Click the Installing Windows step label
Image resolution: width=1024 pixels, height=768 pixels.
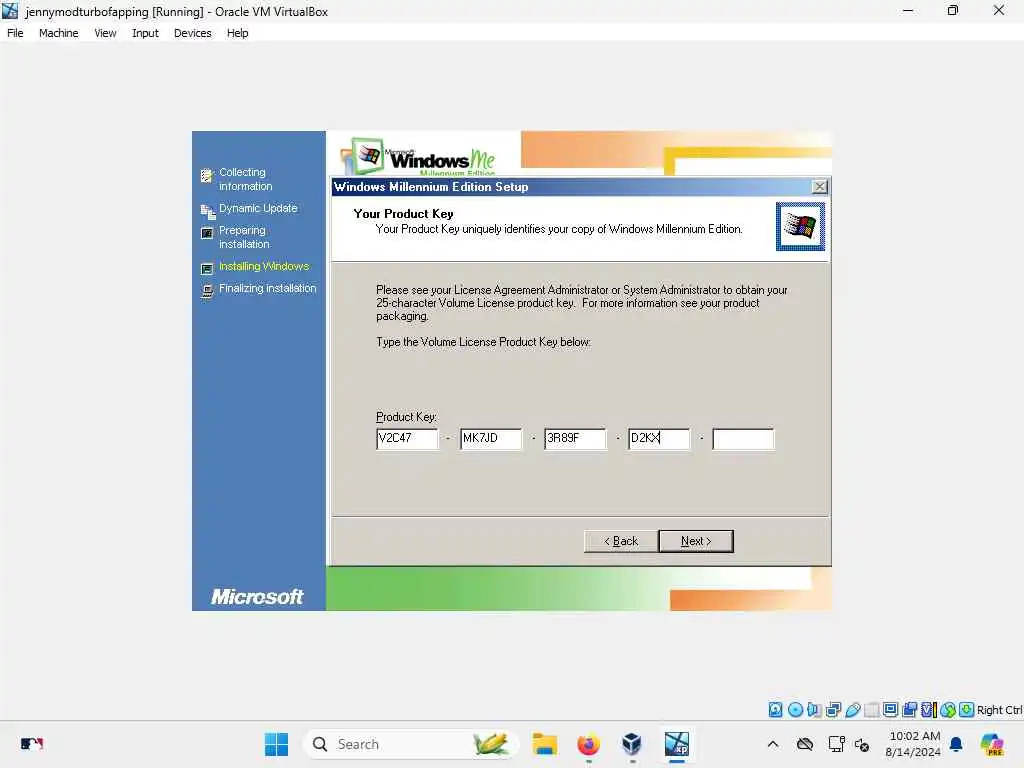(264, 266)
